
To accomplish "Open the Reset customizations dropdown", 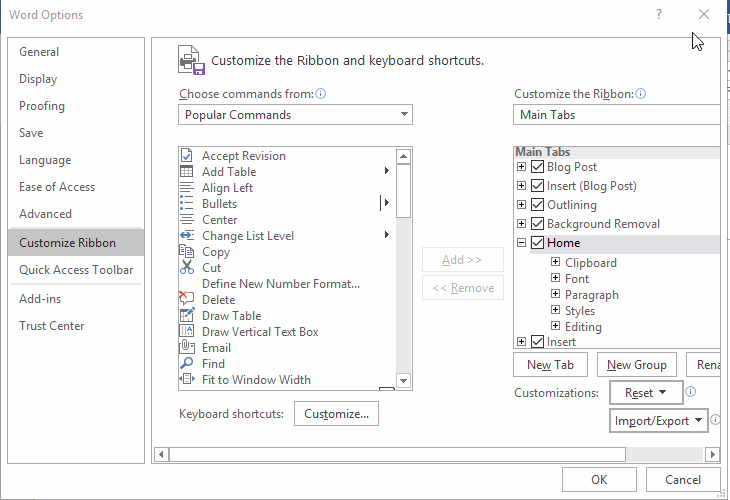I will 646,392.
